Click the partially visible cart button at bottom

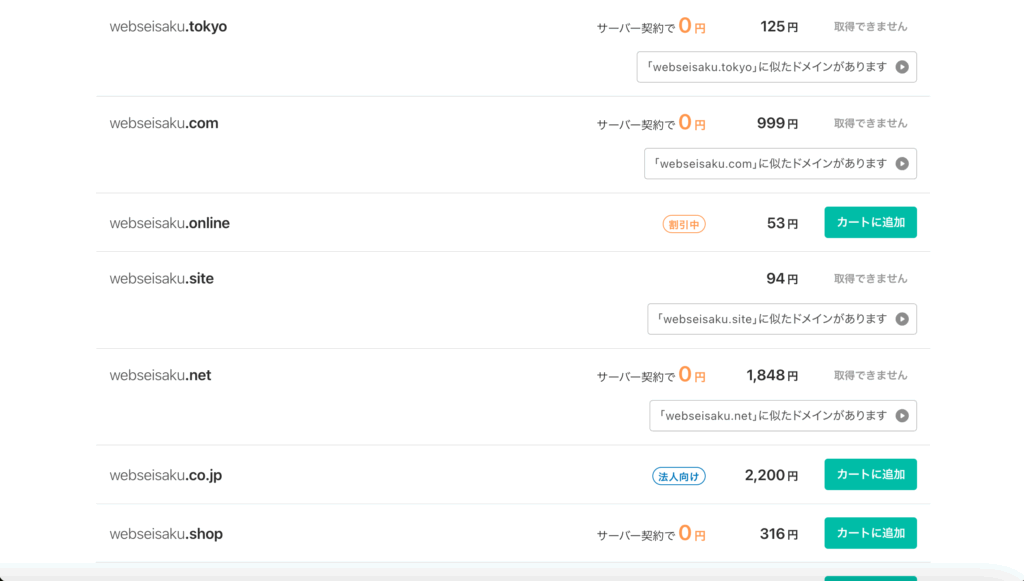pos(871,578)
